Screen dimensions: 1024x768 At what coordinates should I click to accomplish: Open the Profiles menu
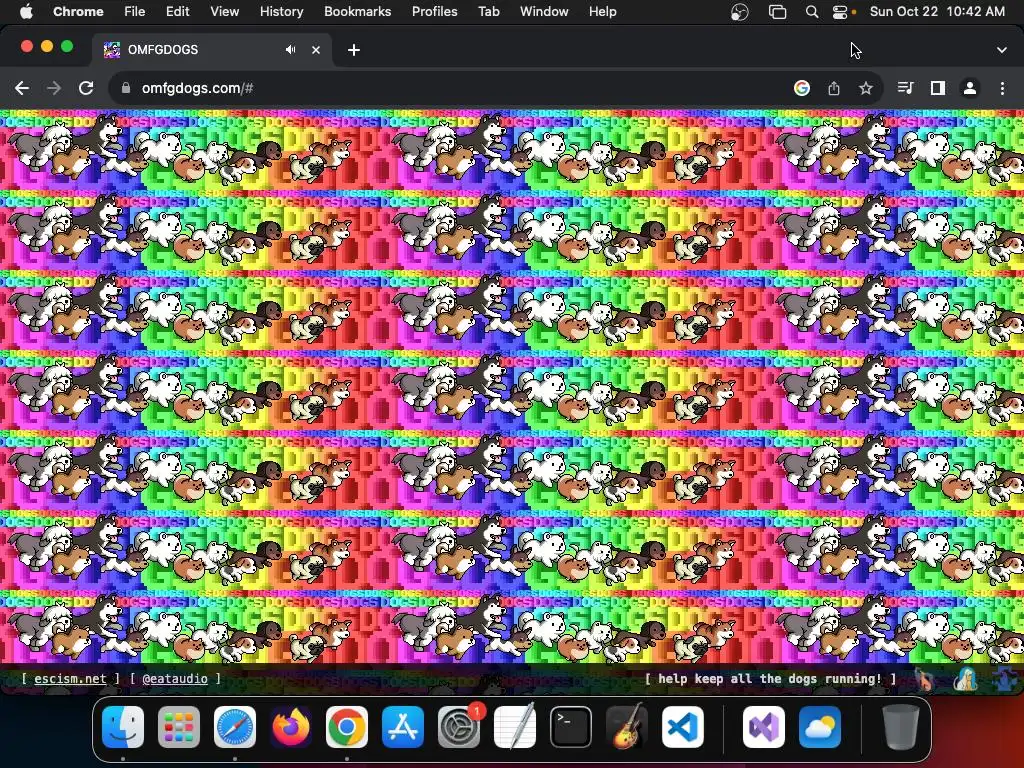[434, 12]
